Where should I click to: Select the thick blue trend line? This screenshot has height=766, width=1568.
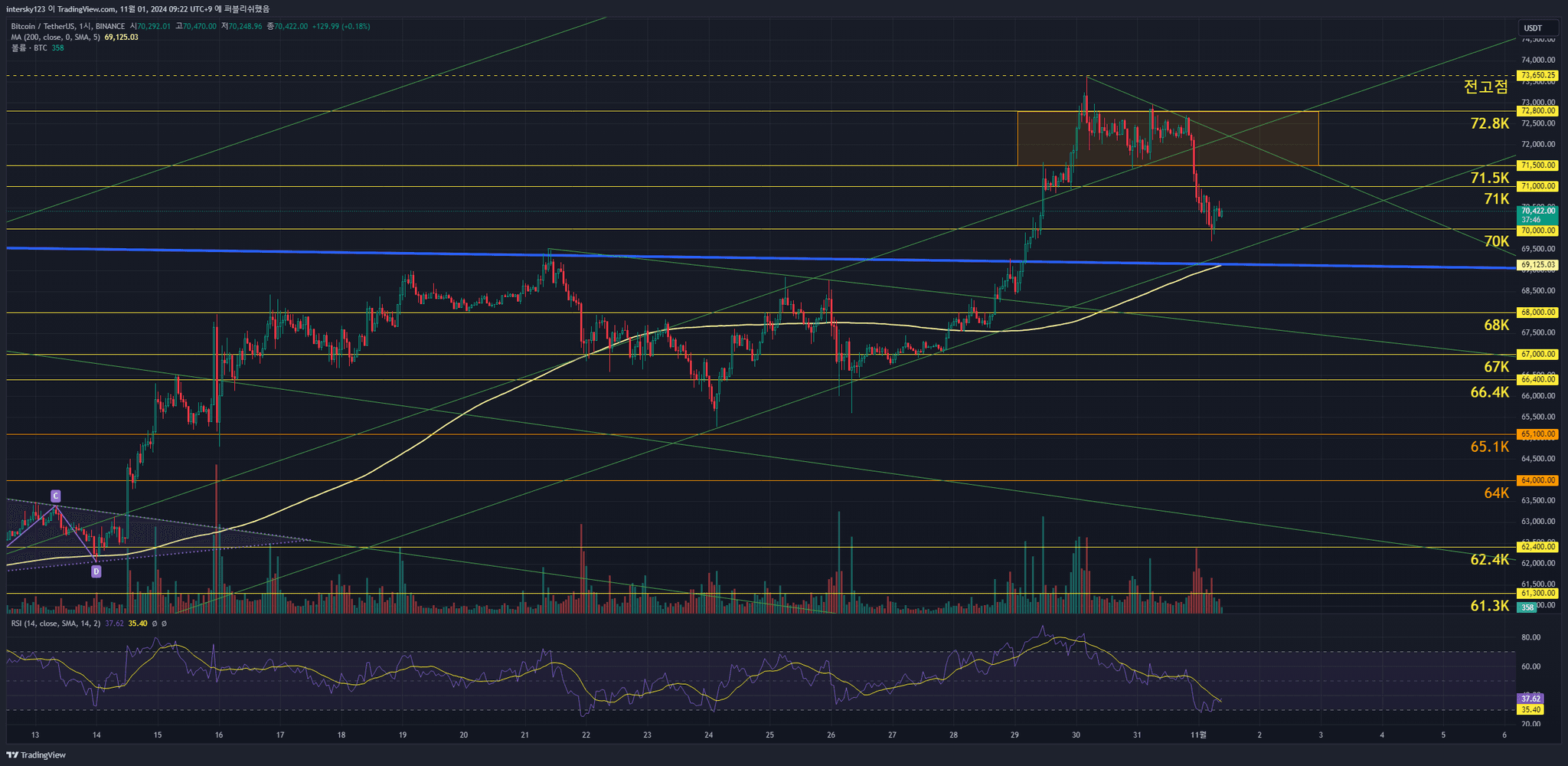tap(459, 254)
